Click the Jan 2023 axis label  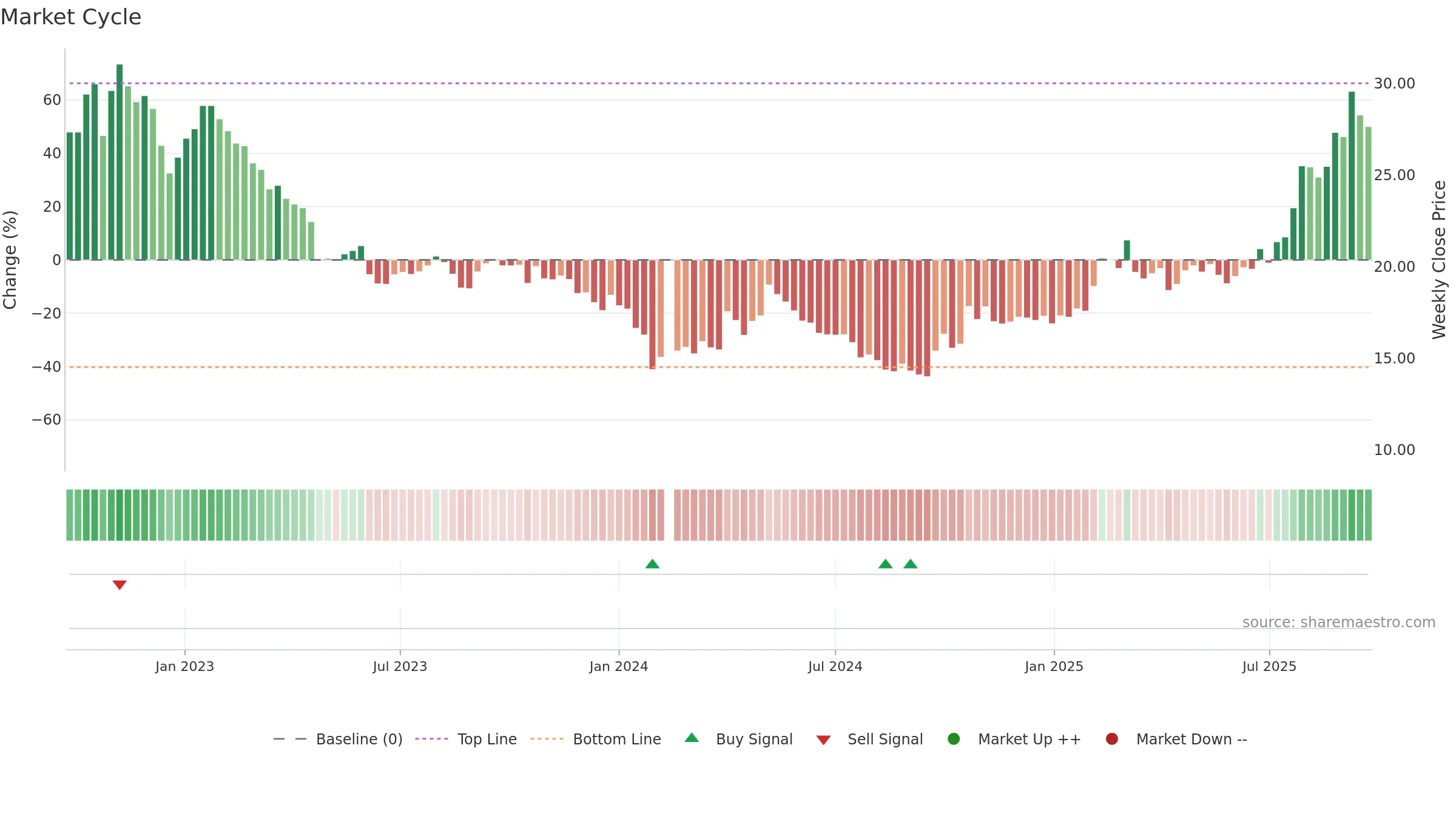tap(184, 666)
